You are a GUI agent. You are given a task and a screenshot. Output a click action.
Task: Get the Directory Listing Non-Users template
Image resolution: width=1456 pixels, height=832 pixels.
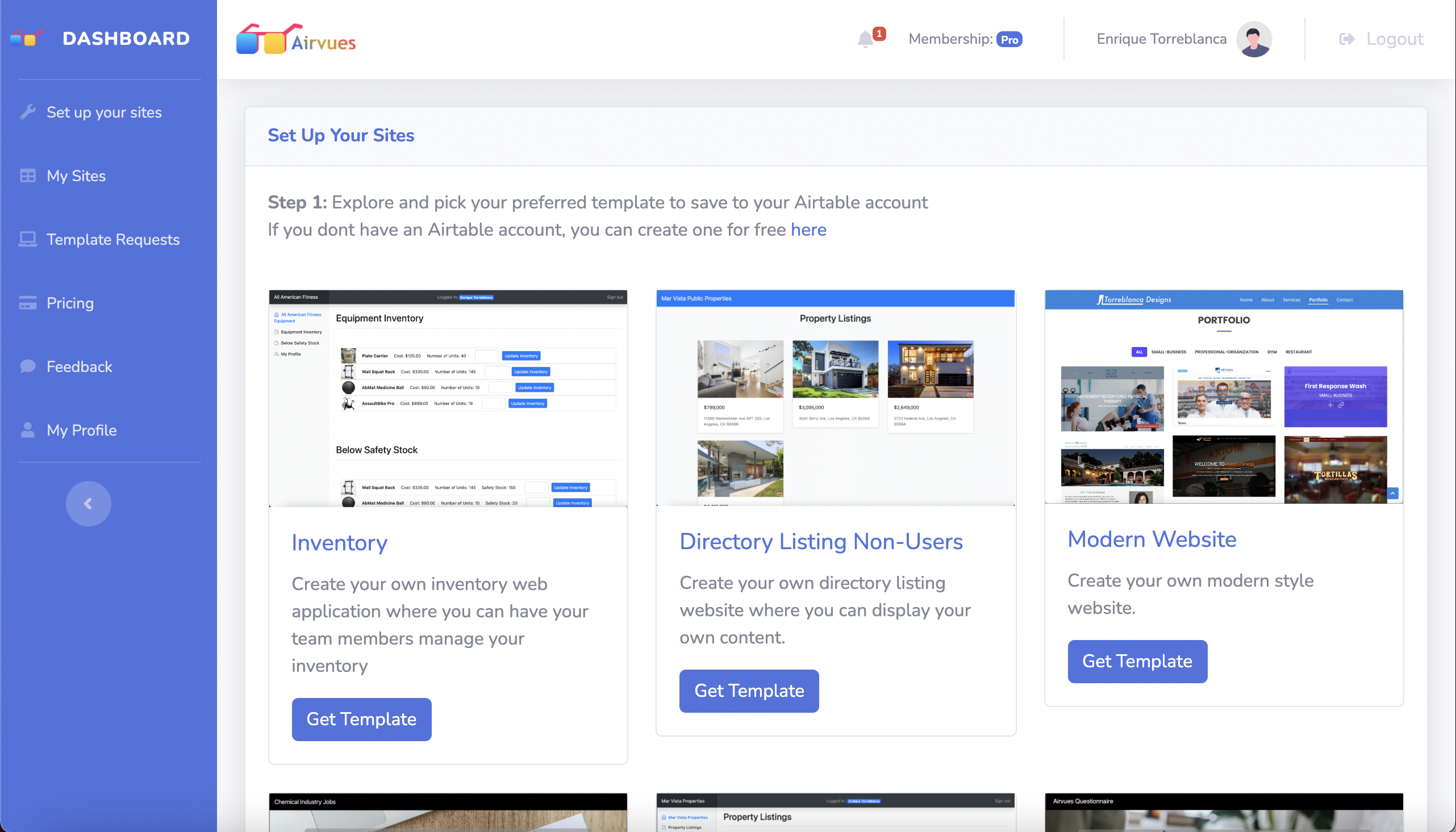pyautogui.click(x=749, y=690)
